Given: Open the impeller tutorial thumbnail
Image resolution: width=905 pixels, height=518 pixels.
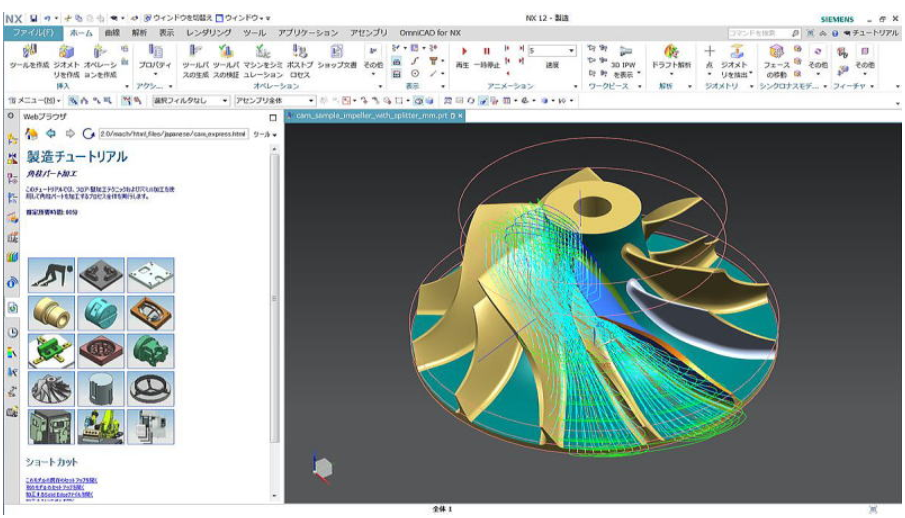Looking at the screenshot, I should [x=51, y=388].
